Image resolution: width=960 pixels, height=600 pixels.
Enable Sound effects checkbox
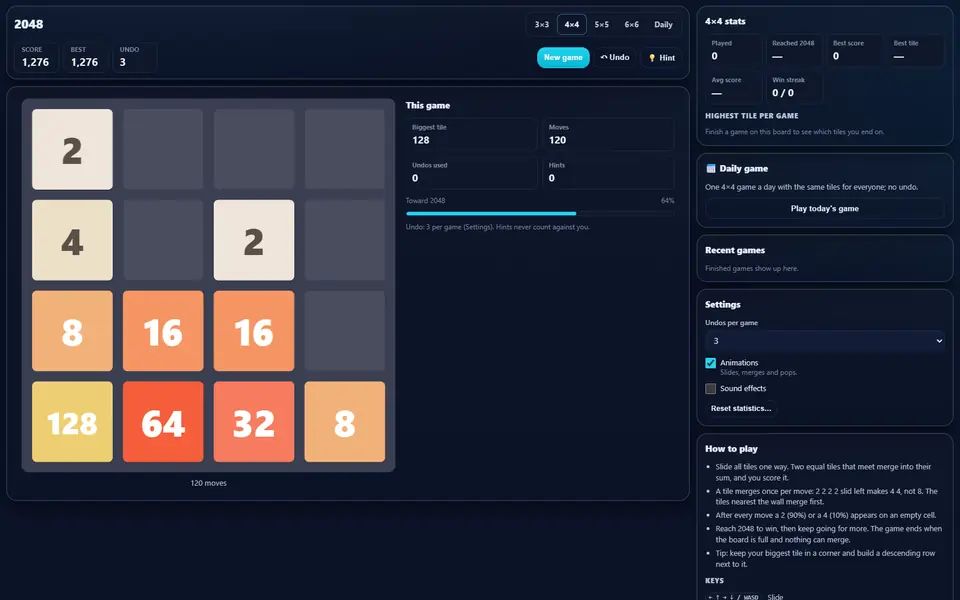(710, 389)
